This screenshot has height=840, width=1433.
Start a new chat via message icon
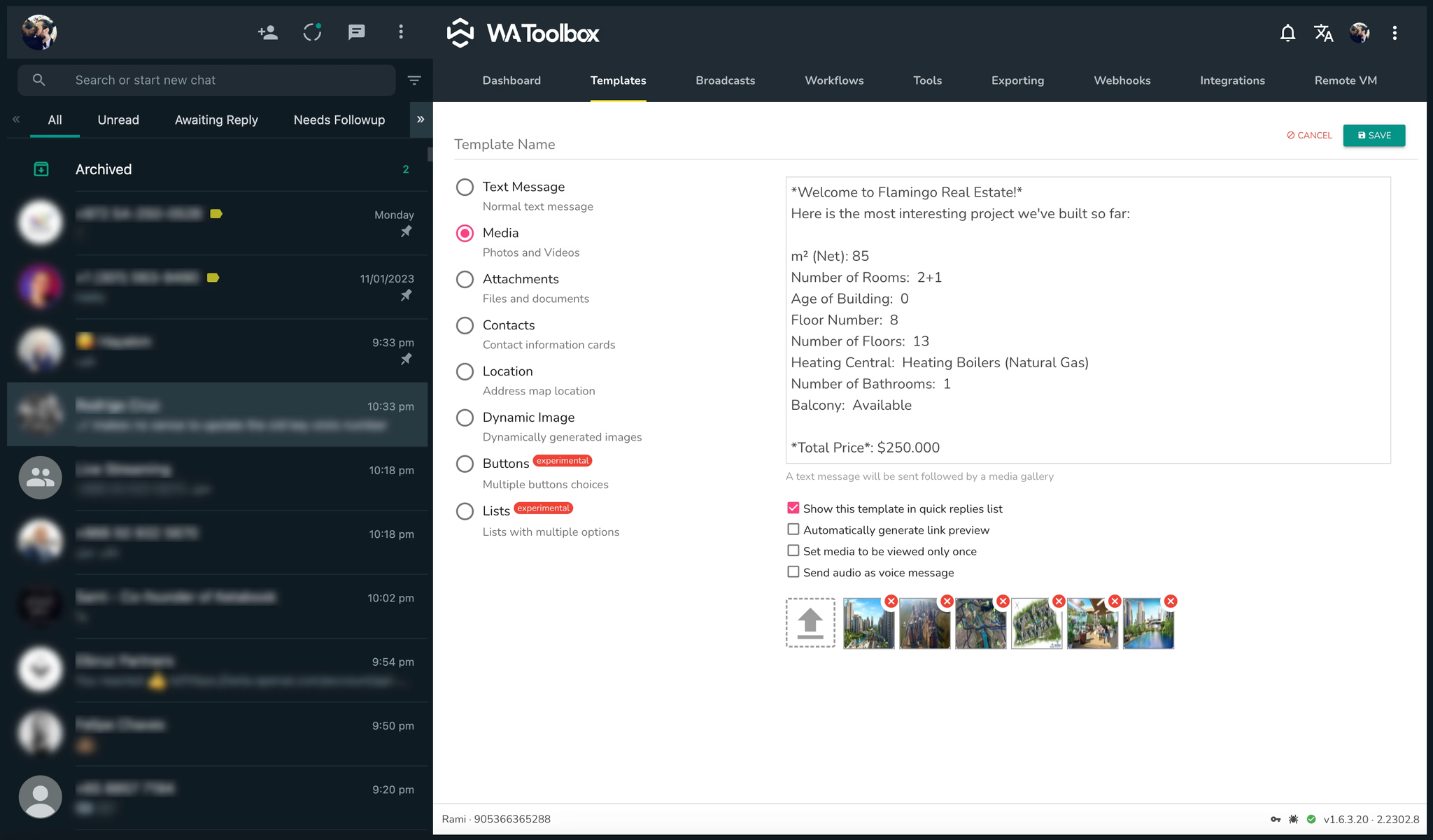click(x=357, y=32)
